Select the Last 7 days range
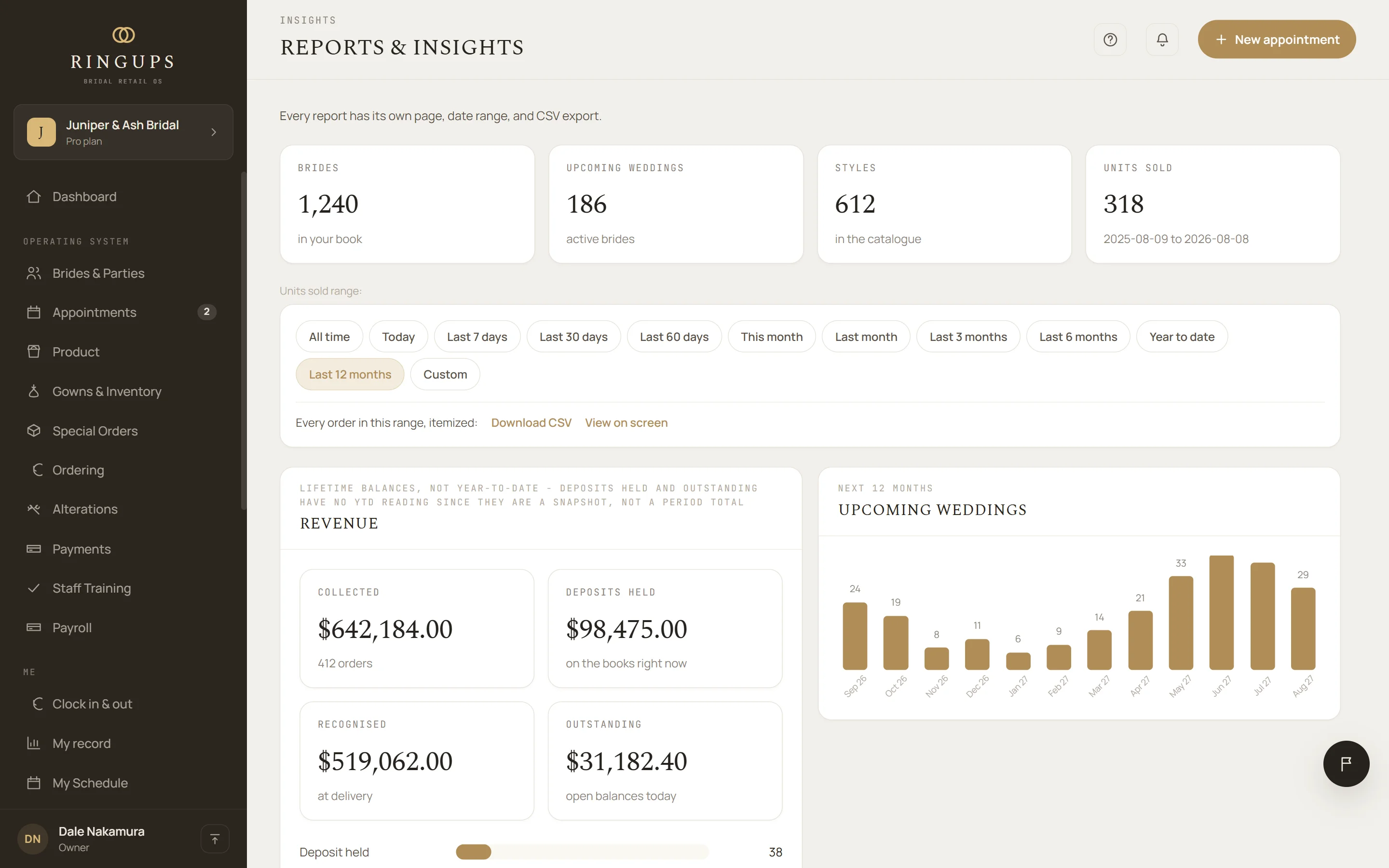 [477, 337]
